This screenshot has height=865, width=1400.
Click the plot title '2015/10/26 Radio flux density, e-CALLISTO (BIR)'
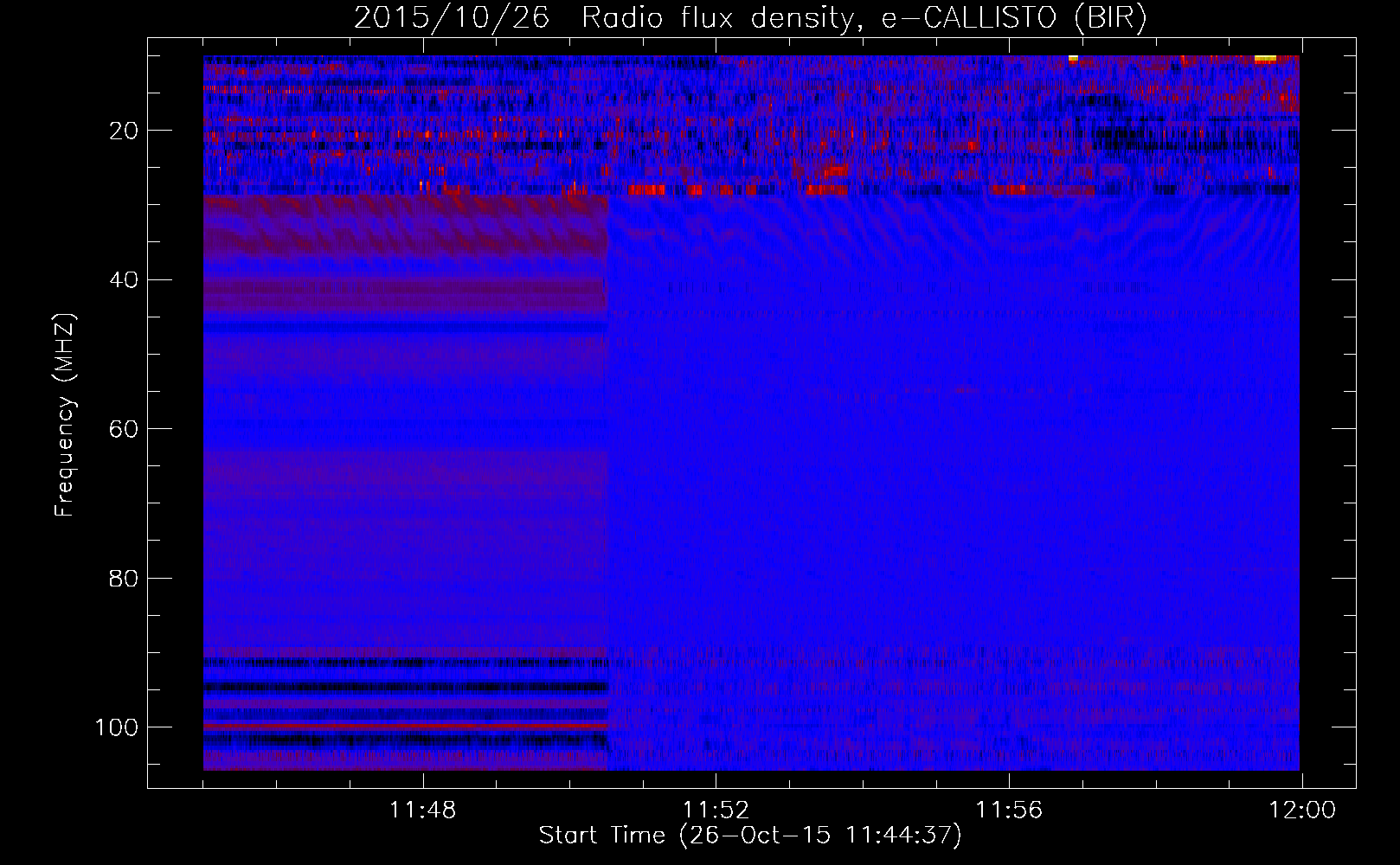click(750, 18)
